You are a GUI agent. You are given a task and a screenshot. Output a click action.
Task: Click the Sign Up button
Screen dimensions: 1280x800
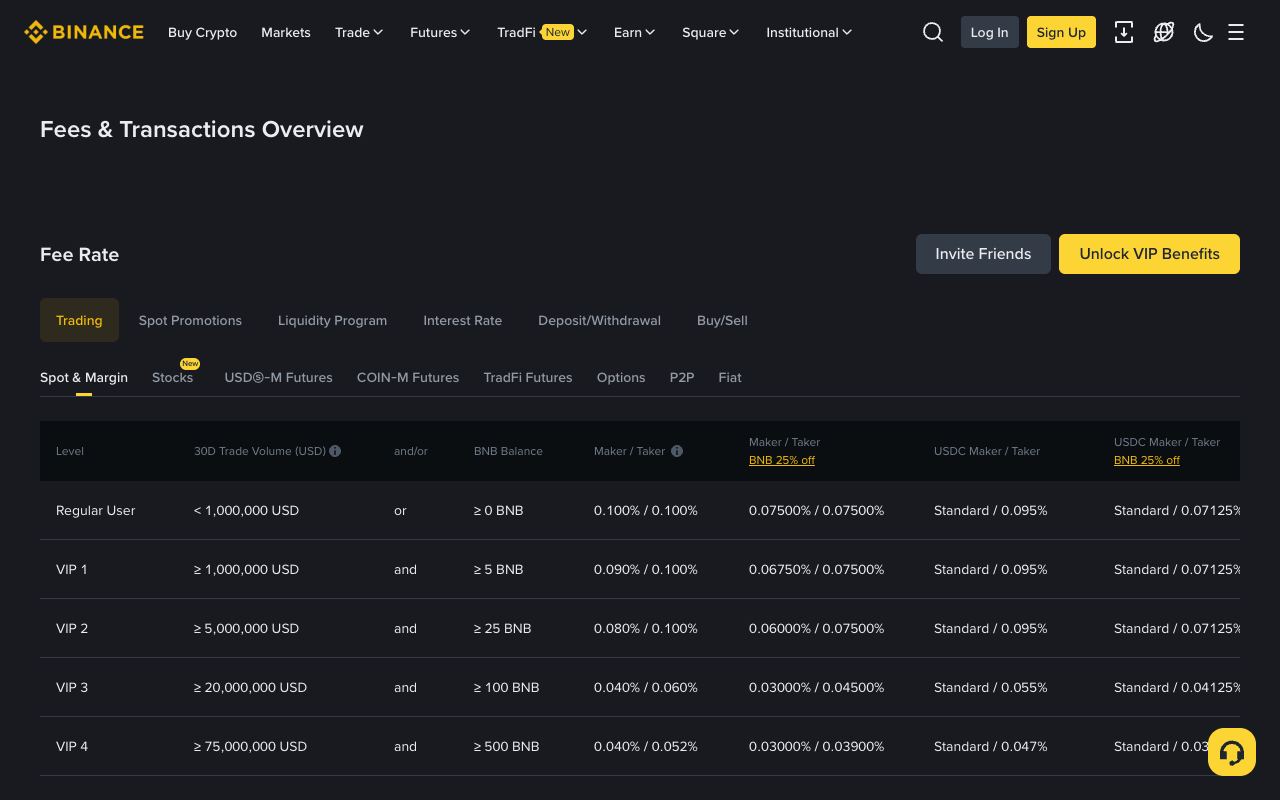tap(1061, 32)
